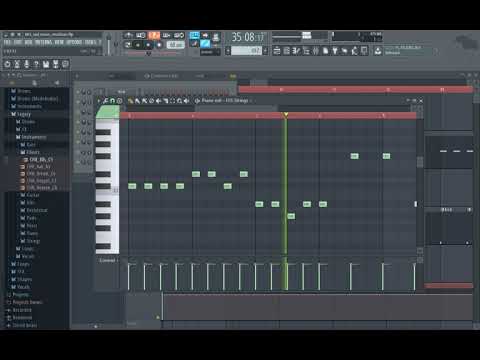Open the VIEW menu

59,42
